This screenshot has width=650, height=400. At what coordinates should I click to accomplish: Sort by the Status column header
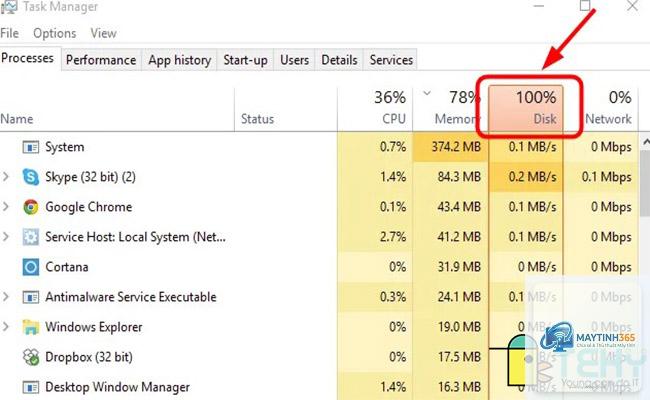[286, 110]
